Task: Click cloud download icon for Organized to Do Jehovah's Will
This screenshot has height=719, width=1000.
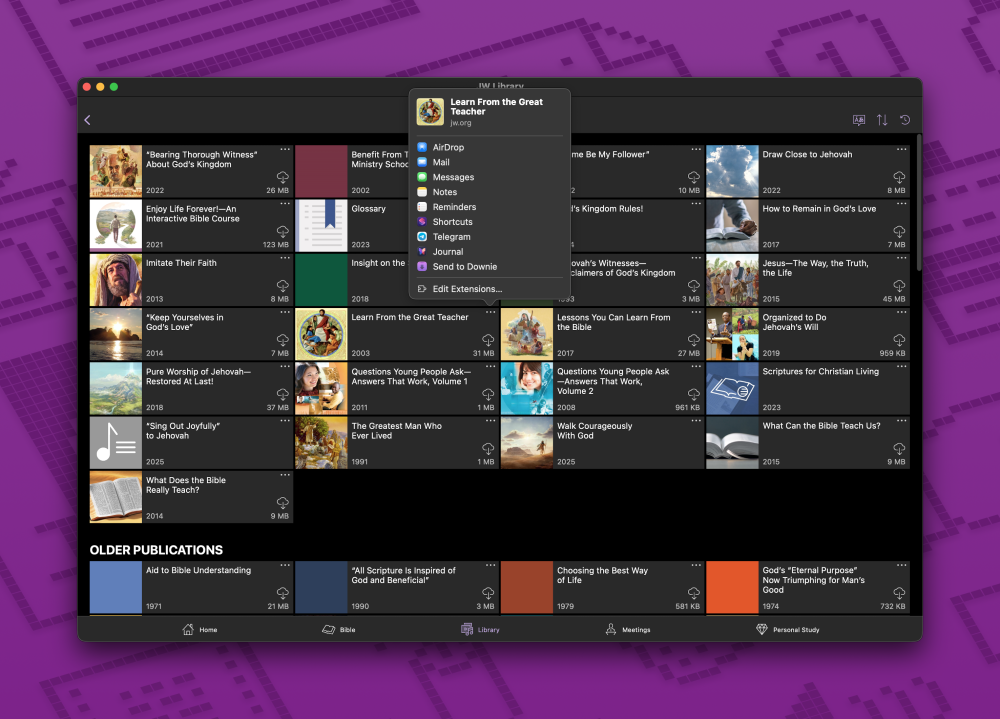Action: click(x=899, y=340)
